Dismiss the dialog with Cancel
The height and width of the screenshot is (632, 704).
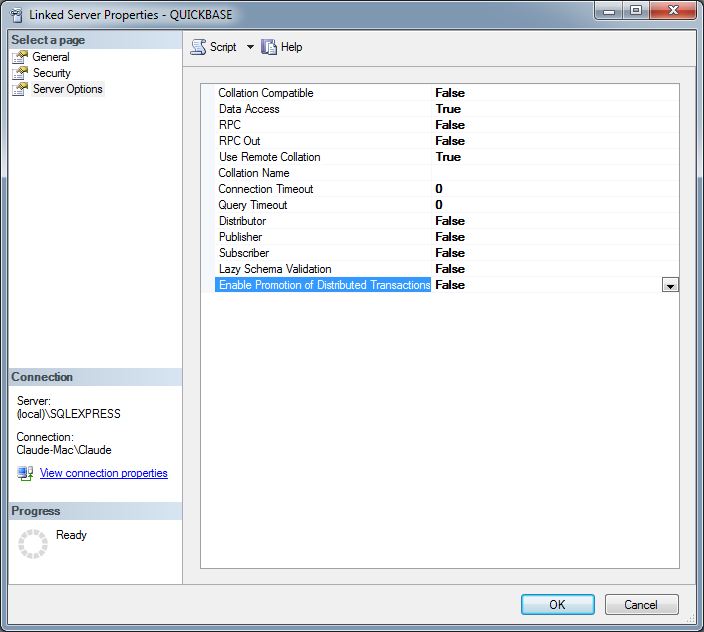click(641, 605)
